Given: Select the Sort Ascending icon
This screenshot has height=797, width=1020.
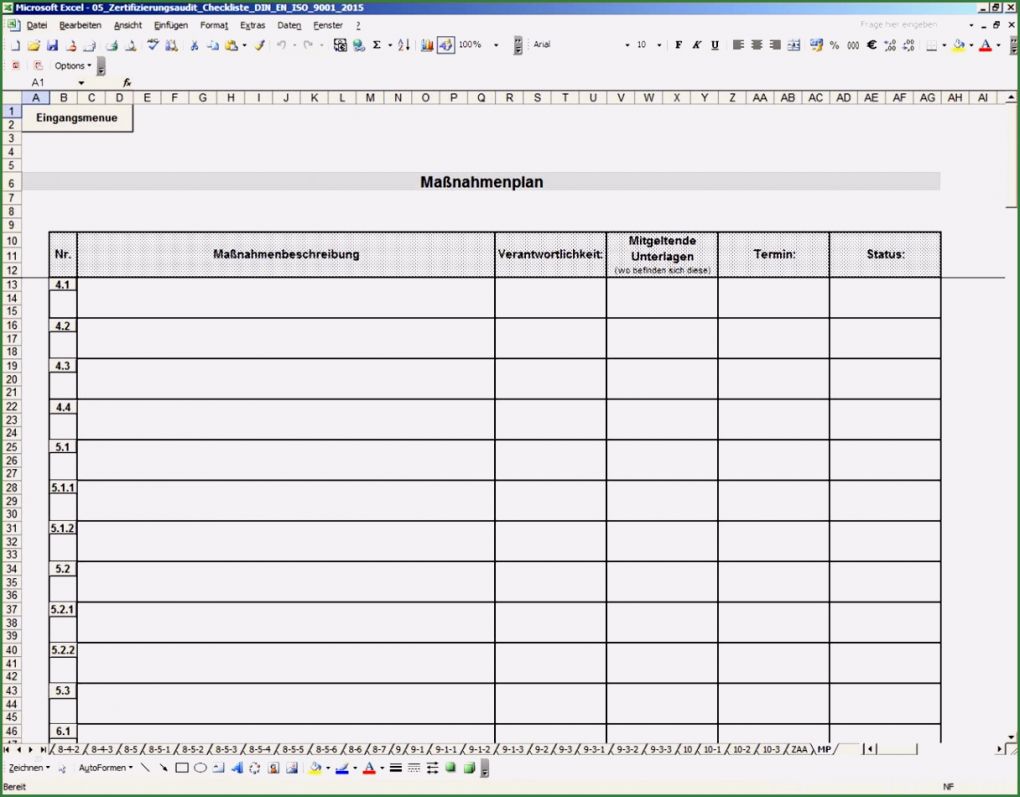Looking at the screenshot, I should [402, 45].
